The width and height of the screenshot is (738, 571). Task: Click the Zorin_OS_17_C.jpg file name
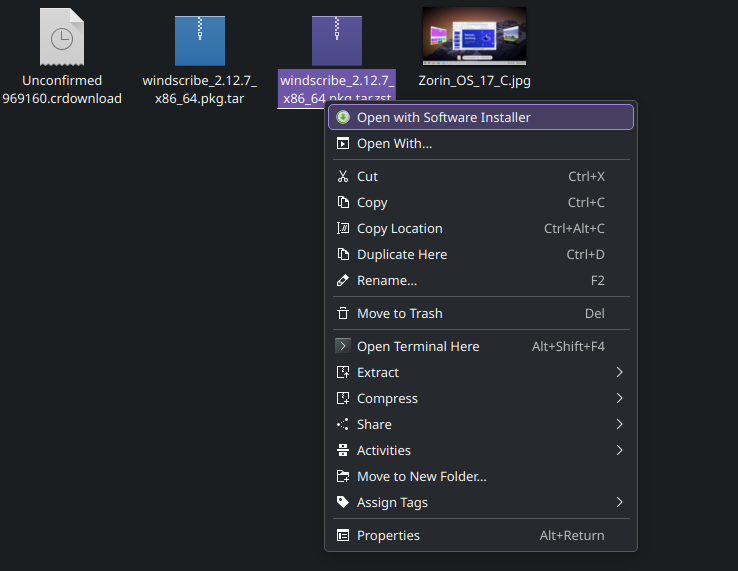pyautogui.click(x=474, y=80)
